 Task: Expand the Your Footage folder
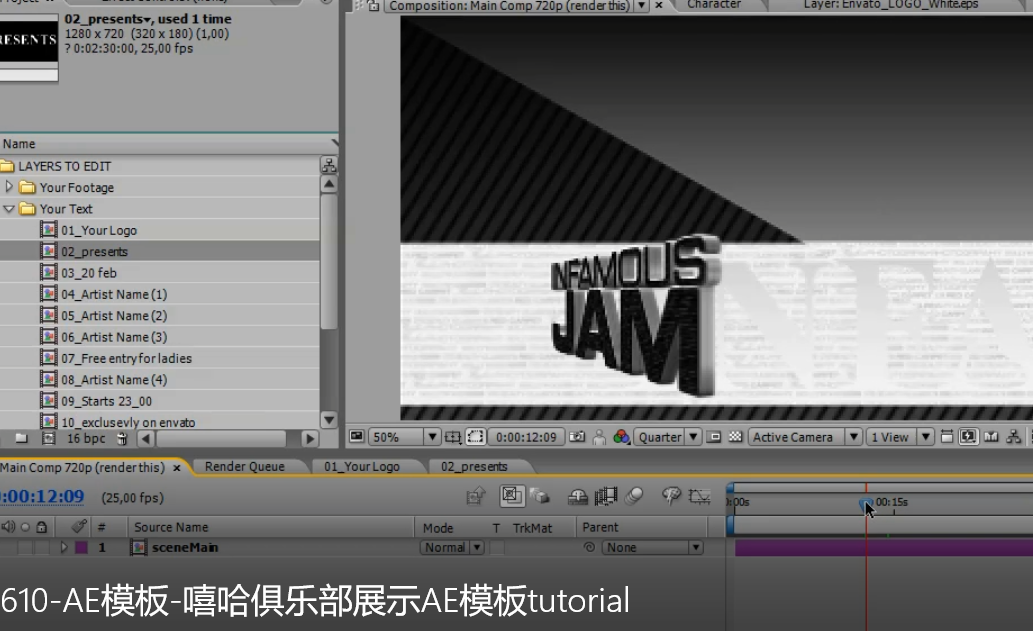pyautogui.click(x=9, y=187)
